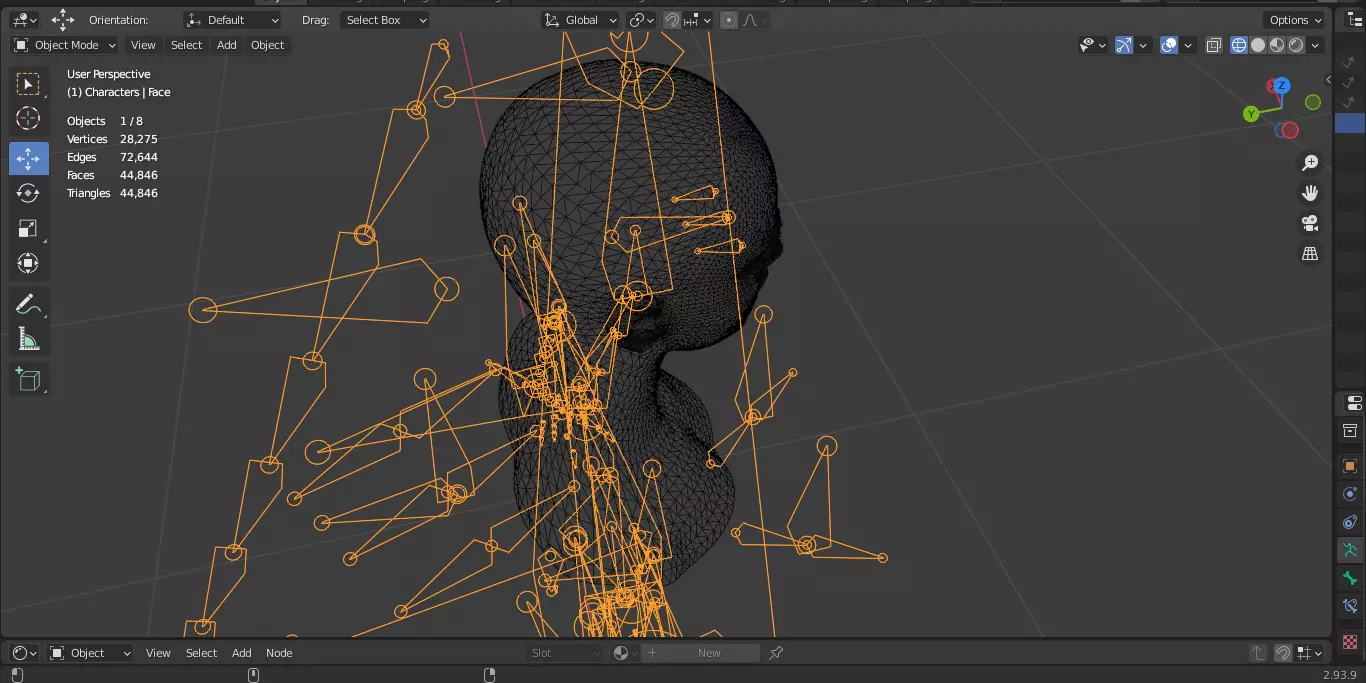Click the zoom magnifier viewport icon
This screenshot has height=683, width=1366.
pyautogui.click(x=1310, y=163)
